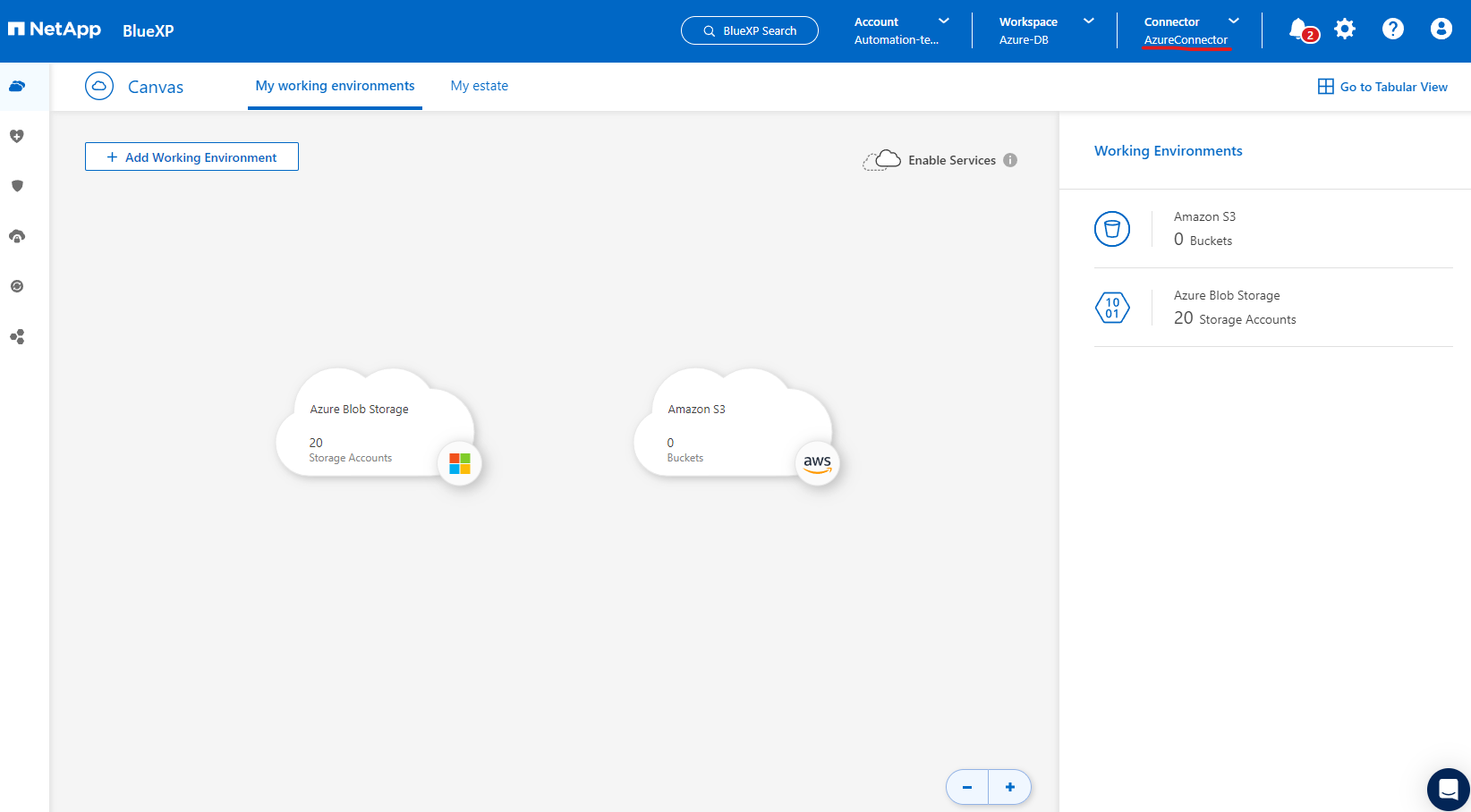Image resolution: width=1471 pixels, height=812 pixels.
Task: Zoom in canvas with plus button
Action: [1010, 787]
